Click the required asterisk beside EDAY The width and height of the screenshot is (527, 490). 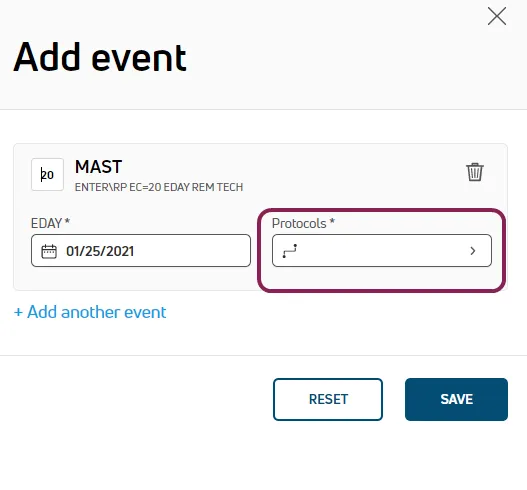tap(67, 221)
